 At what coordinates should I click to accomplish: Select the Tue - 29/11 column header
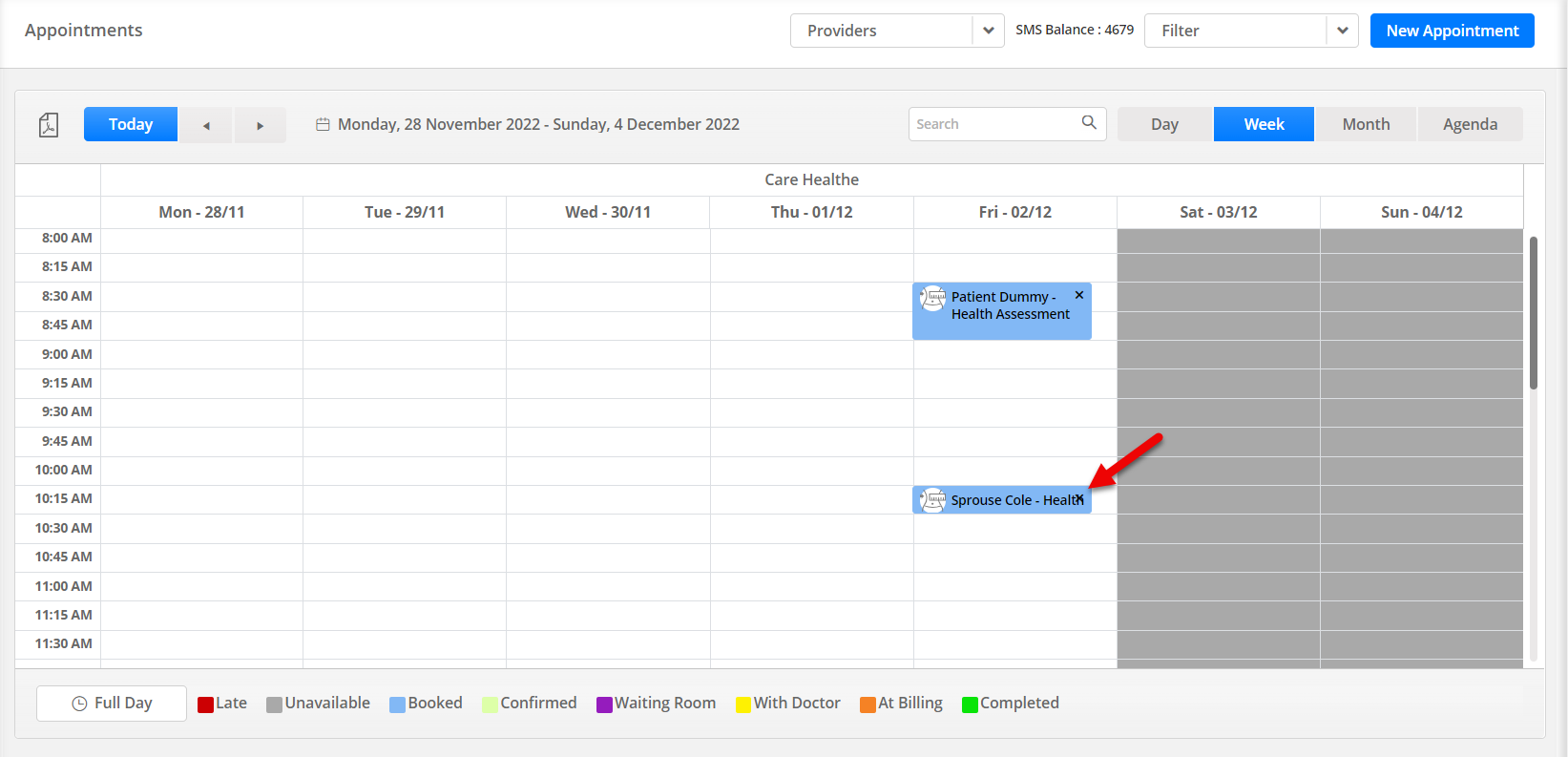click(x=405, y=212)
